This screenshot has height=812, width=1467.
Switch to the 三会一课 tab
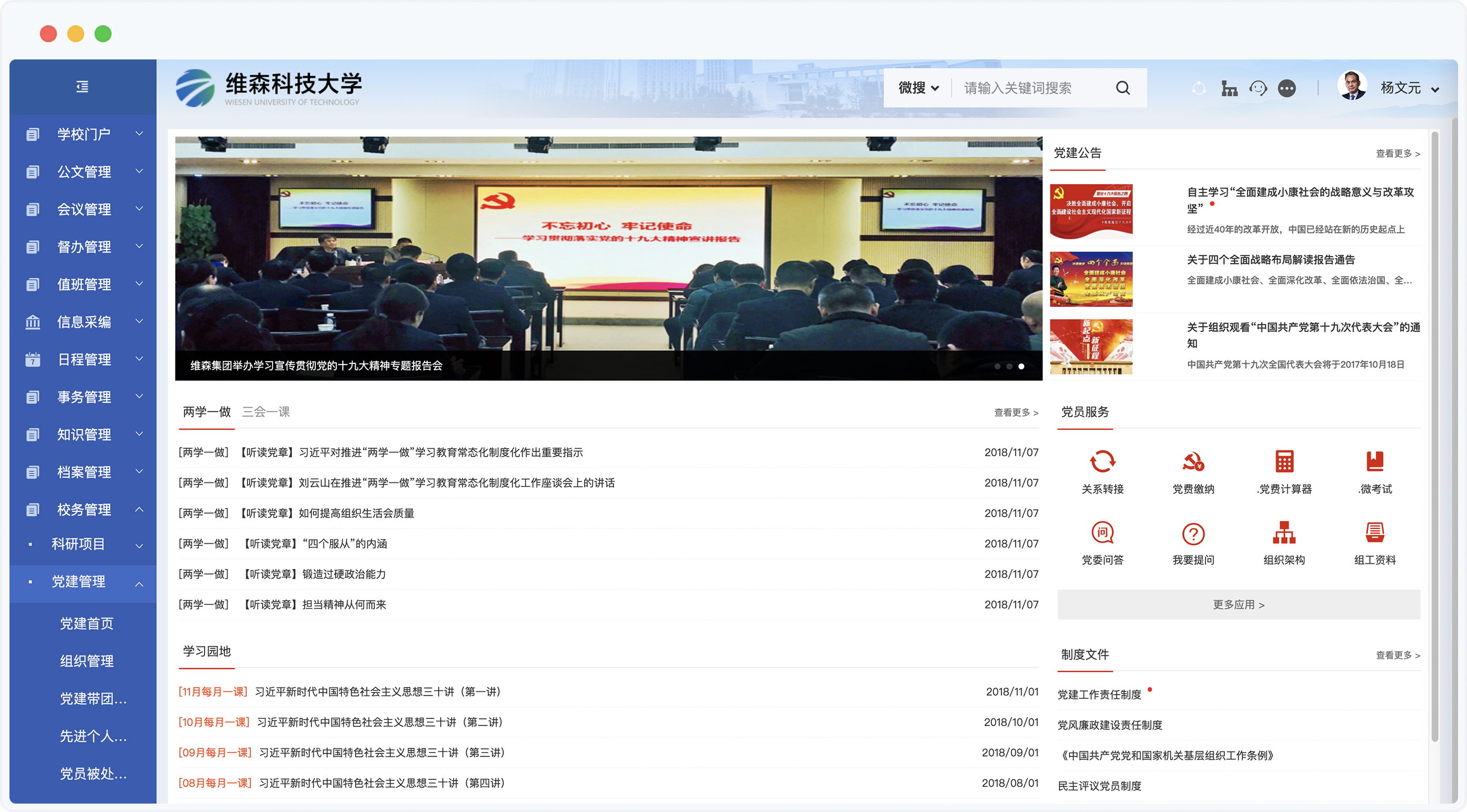pos(266,411)
